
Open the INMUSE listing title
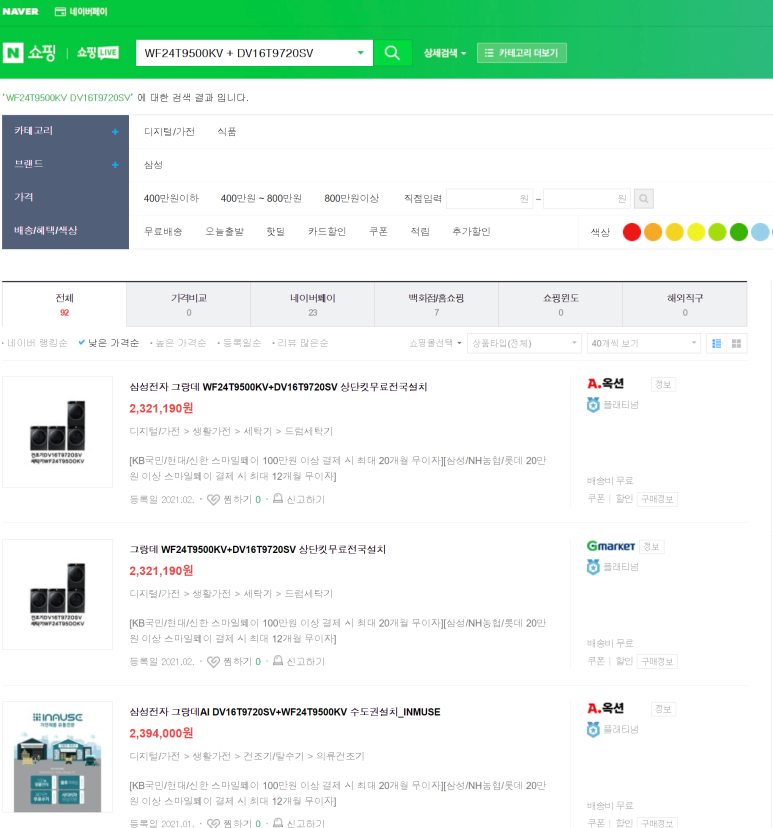[285, 712]
